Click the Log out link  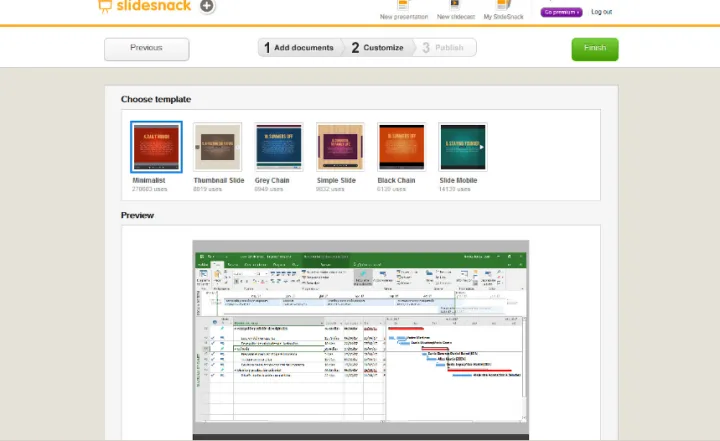[601, 12]
